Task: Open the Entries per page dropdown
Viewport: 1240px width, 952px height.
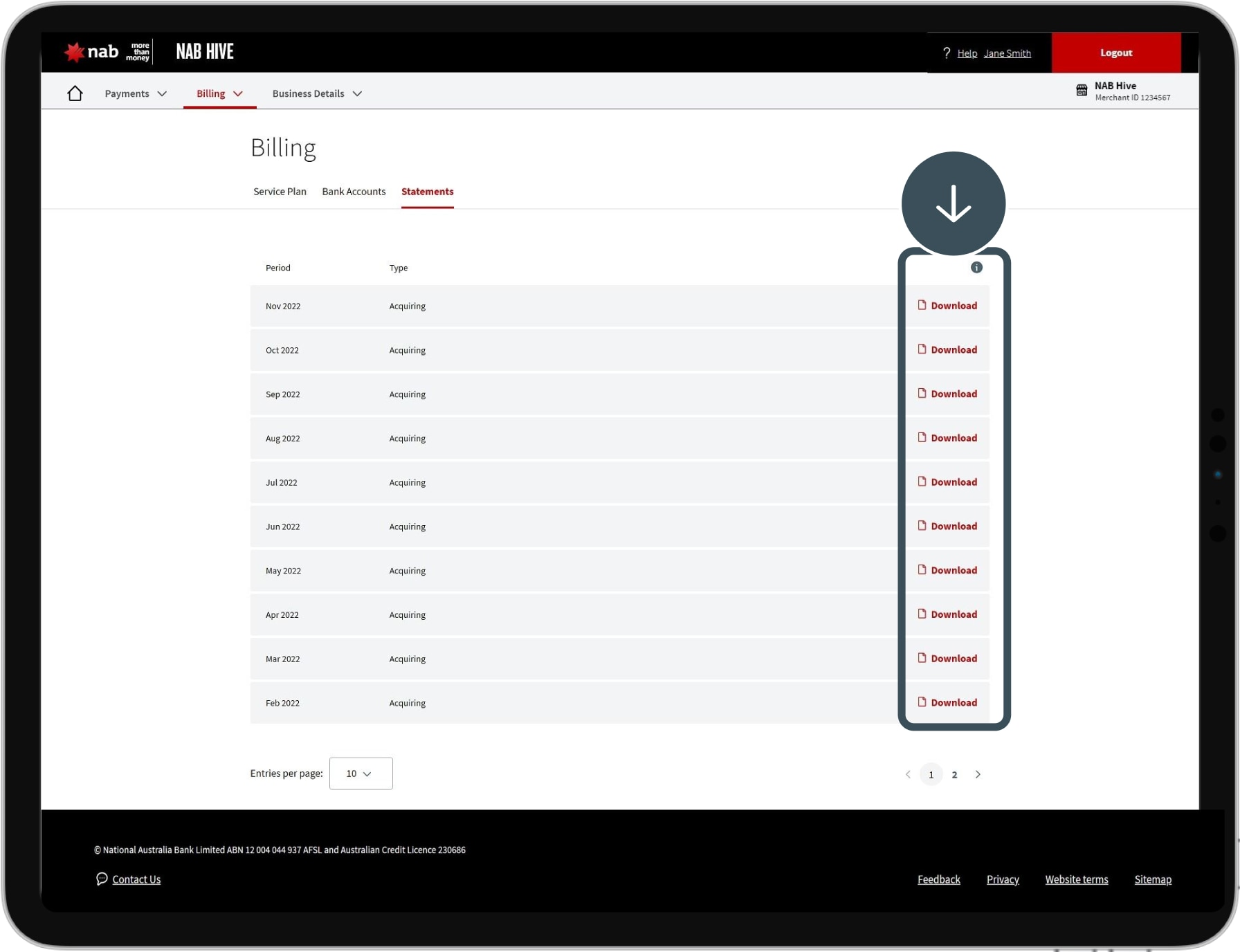Action: (x=361, y=773)
